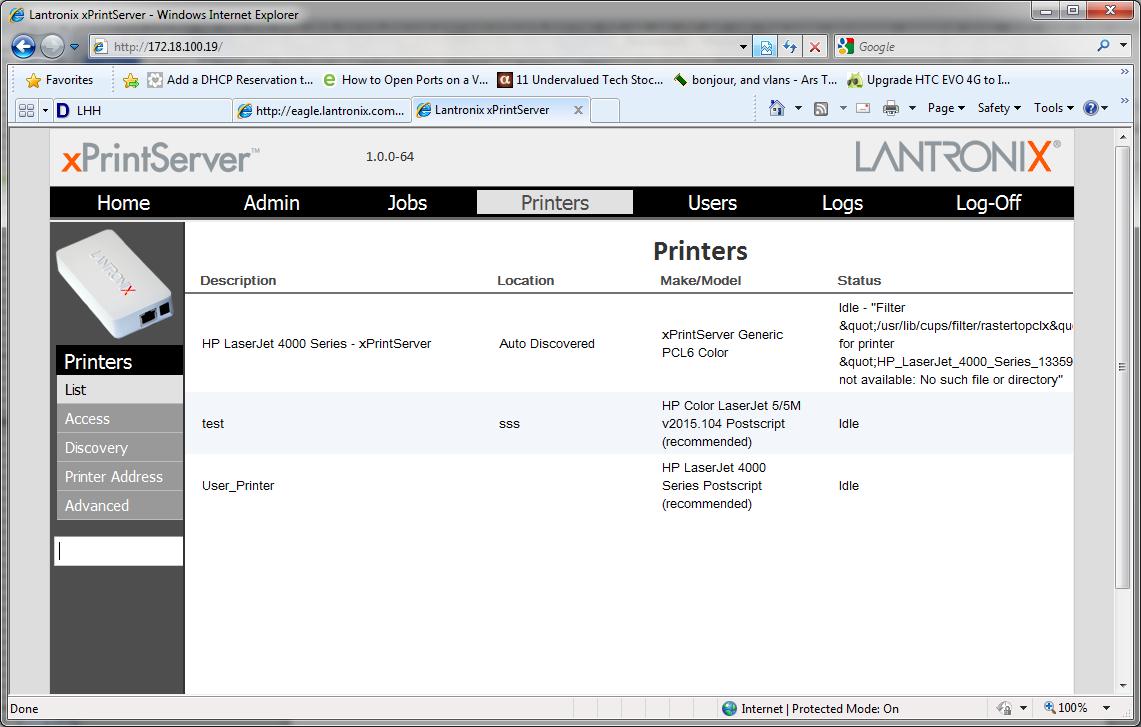This screenshot has width=1141, height=727.
Task: Expand the address bar history dropdown
Action: coord(743,47)
